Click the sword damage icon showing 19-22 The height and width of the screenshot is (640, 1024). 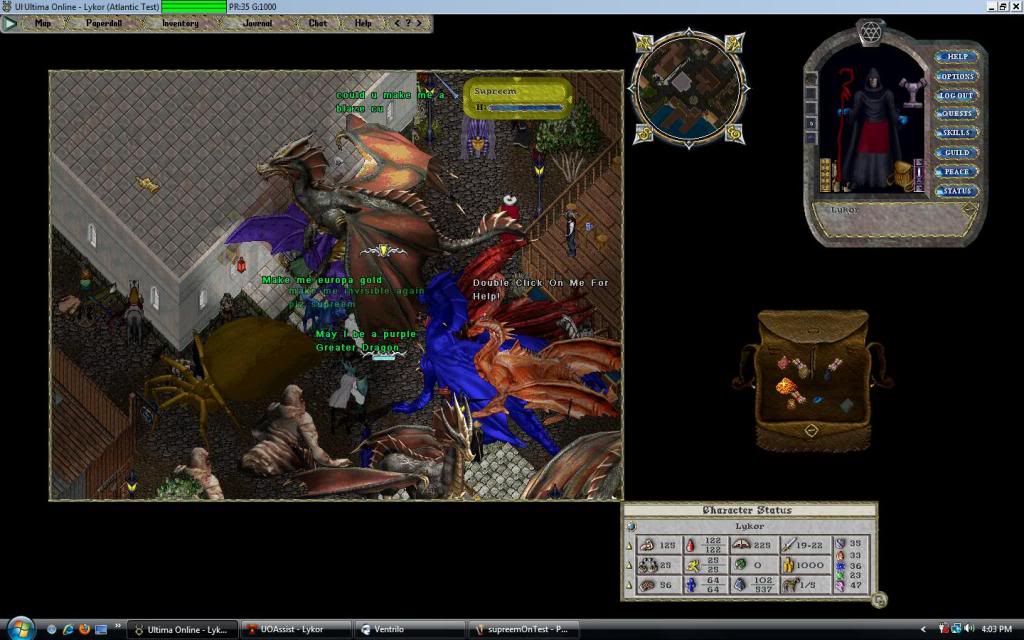[788, 545]
